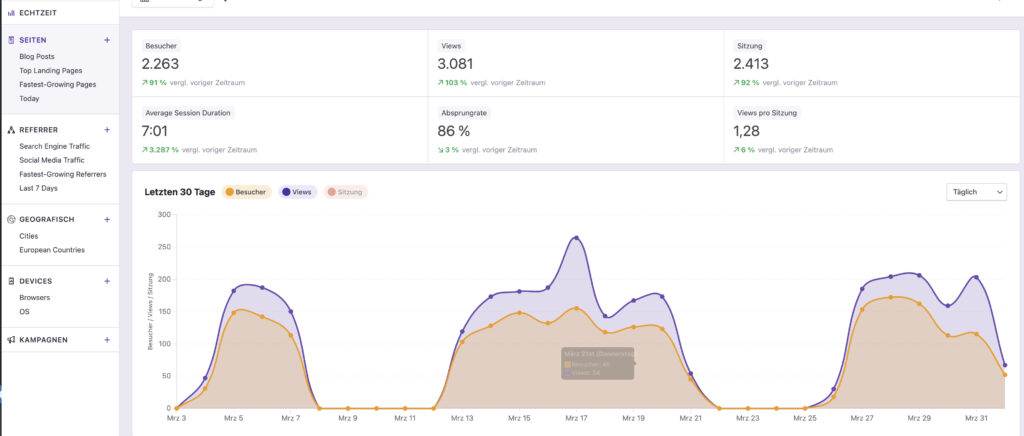Expand Kampagnen section with plus button
The image size is (1024, 436).
[x=107, y=340]
